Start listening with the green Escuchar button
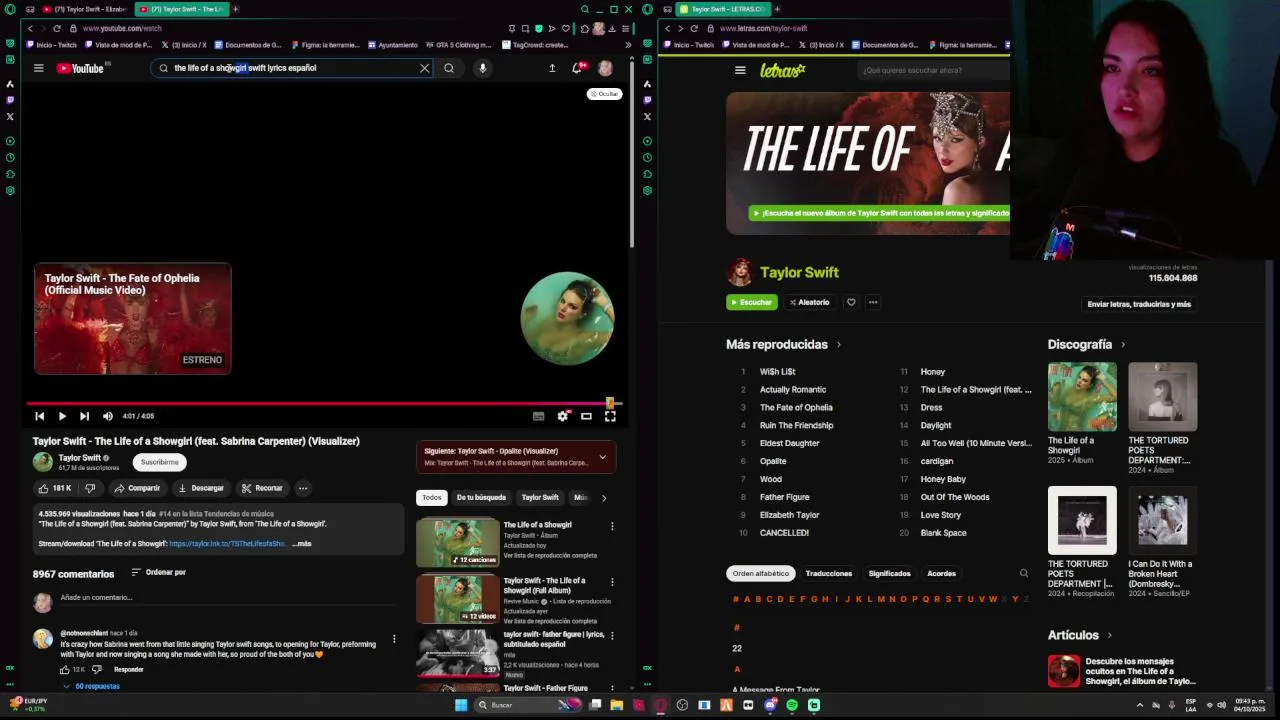Image resolution: width=1280 pixels, height=720 pixels. pos(751,302)
